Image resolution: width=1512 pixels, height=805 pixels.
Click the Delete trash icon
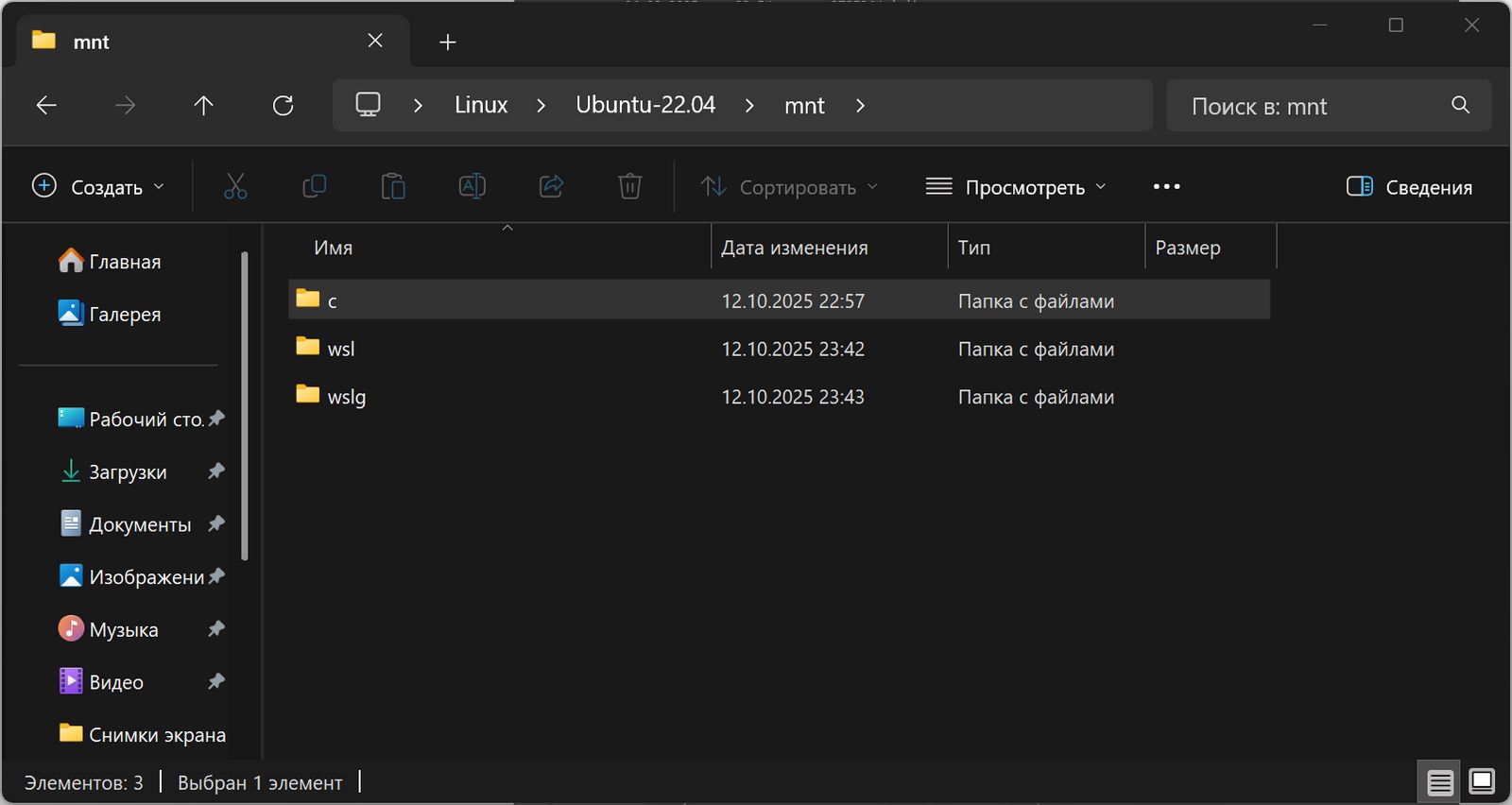click(x=629, y=187)
